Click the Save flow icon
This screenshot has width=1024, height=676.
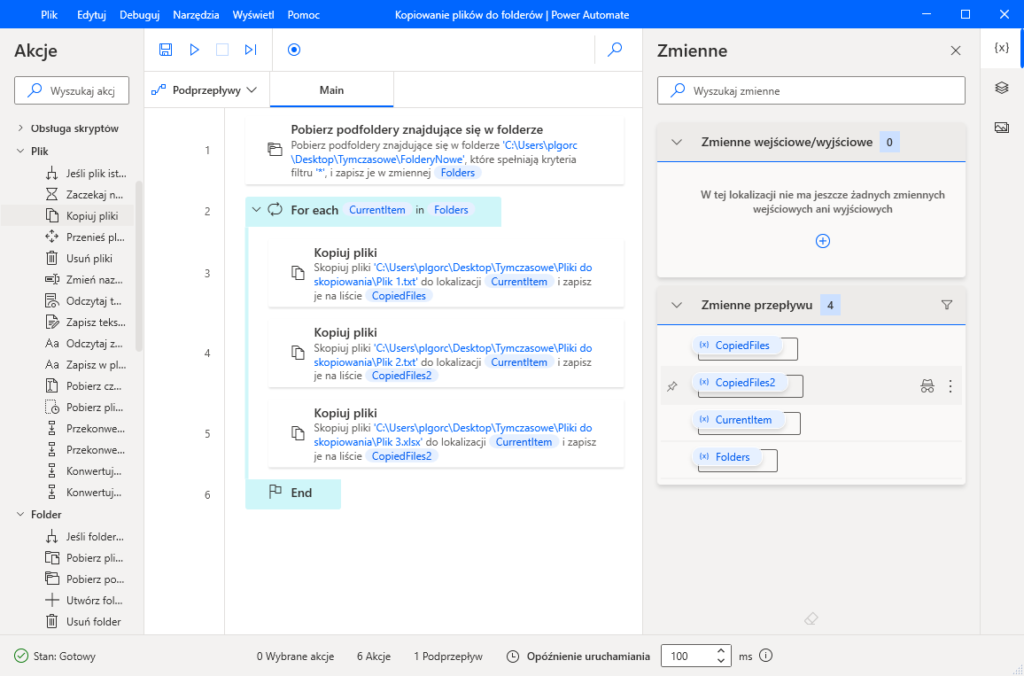[166, 50]
